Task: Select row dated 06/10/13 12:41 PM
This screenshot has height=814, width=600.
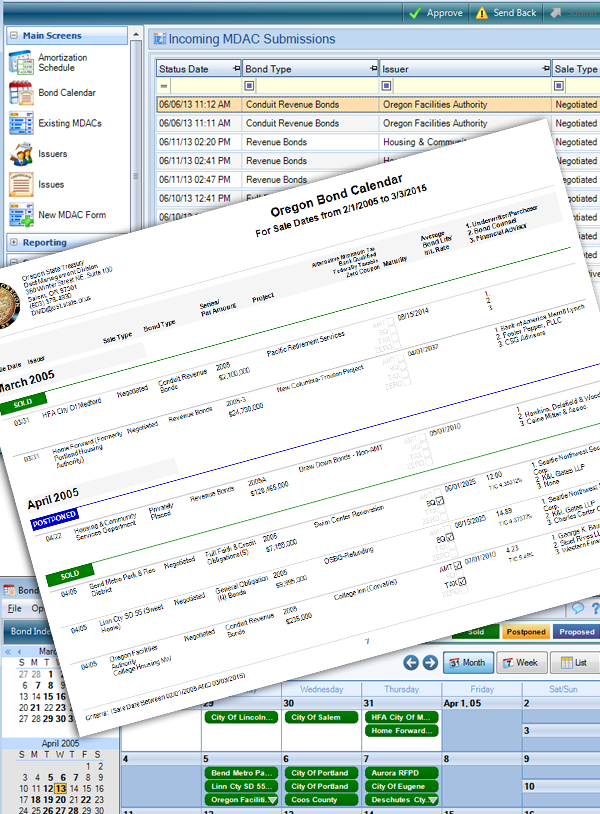Action: [378, 198]
